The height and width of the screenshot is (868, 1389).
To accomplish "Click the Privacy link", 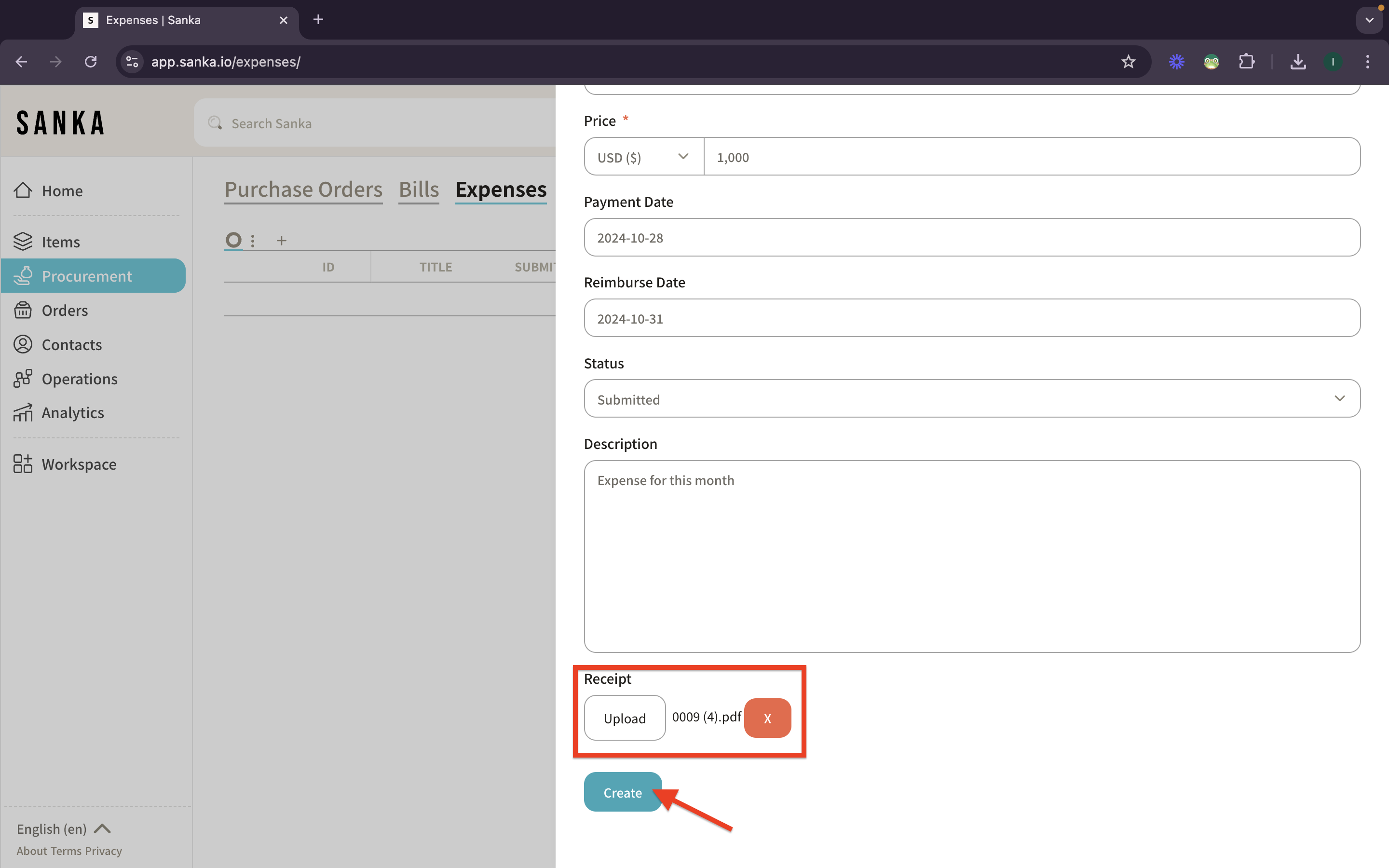I will click(103, 851).
